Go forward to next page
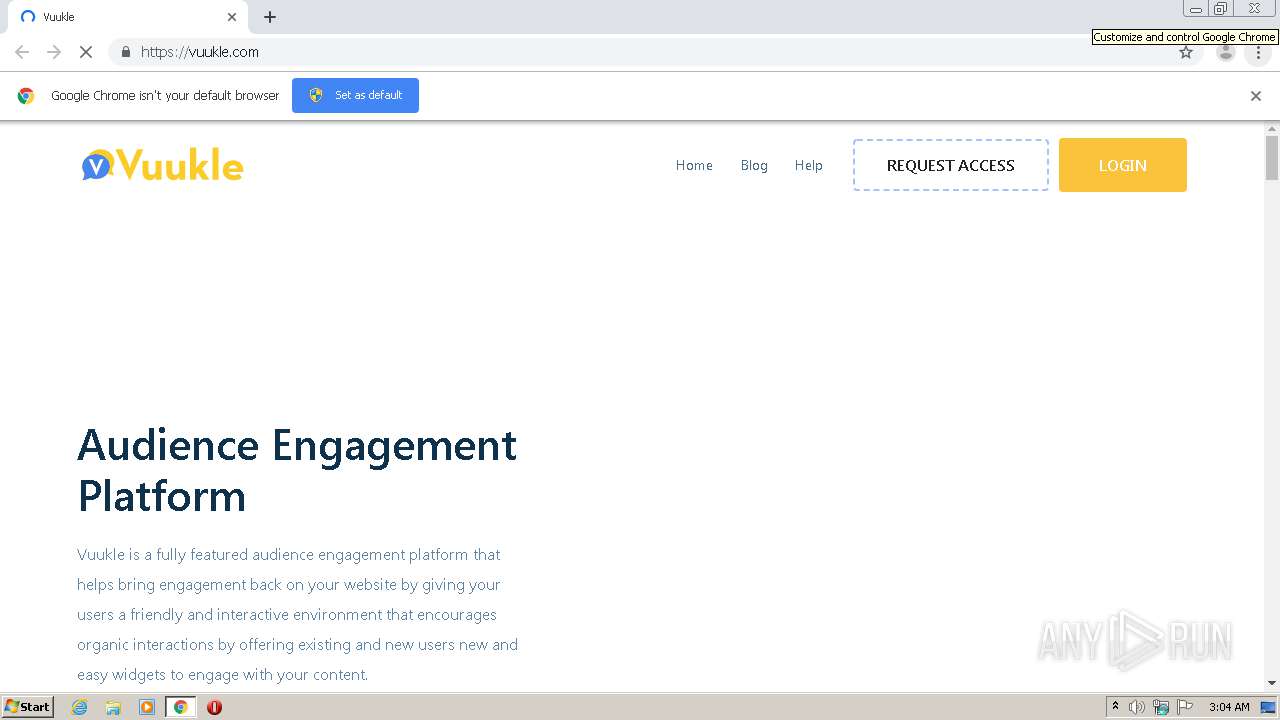The image size is (1280, 720). (54, 52)
